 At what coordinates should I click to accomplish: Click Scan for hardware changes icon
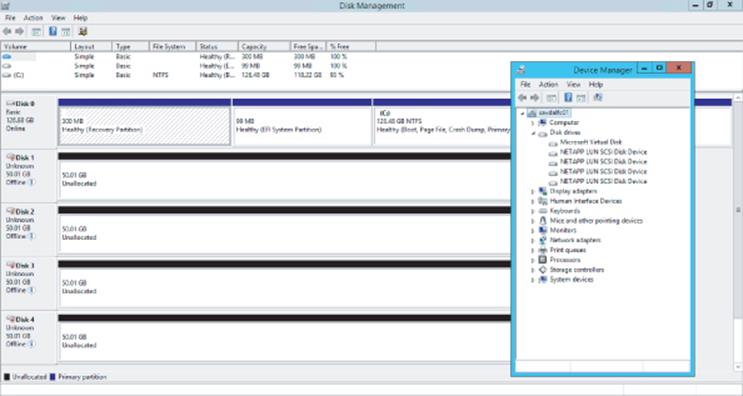[598, 98]
